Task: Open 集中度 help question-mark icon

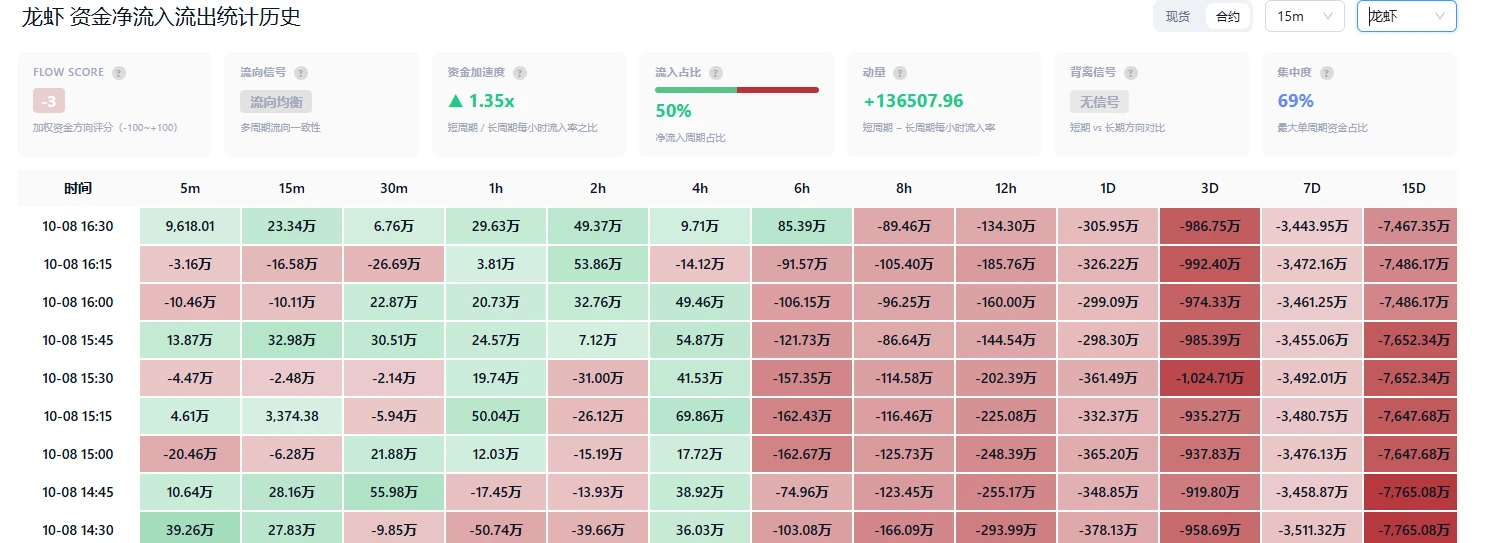Action: pos(1326,73)
